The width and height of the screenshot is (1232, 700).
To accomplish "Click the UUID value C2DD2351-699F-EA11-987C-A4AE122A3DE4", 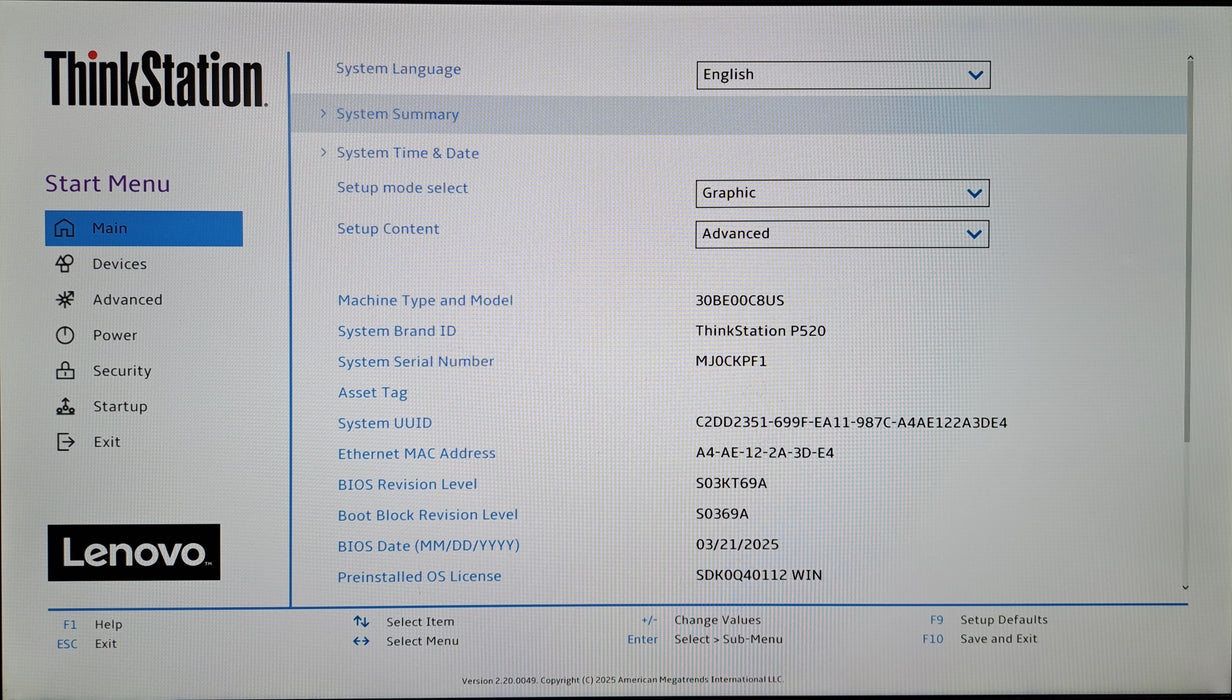I will pos(851,422).
